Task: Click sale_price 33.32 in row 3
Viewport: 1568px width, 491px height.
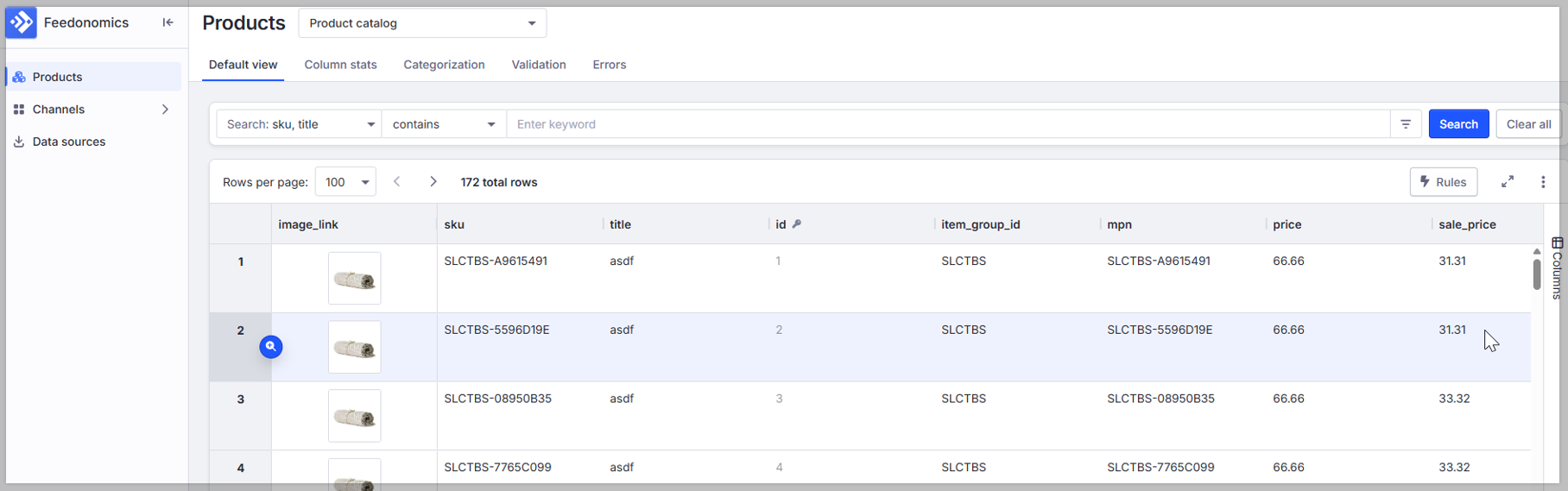Action: click(1454, 399)
